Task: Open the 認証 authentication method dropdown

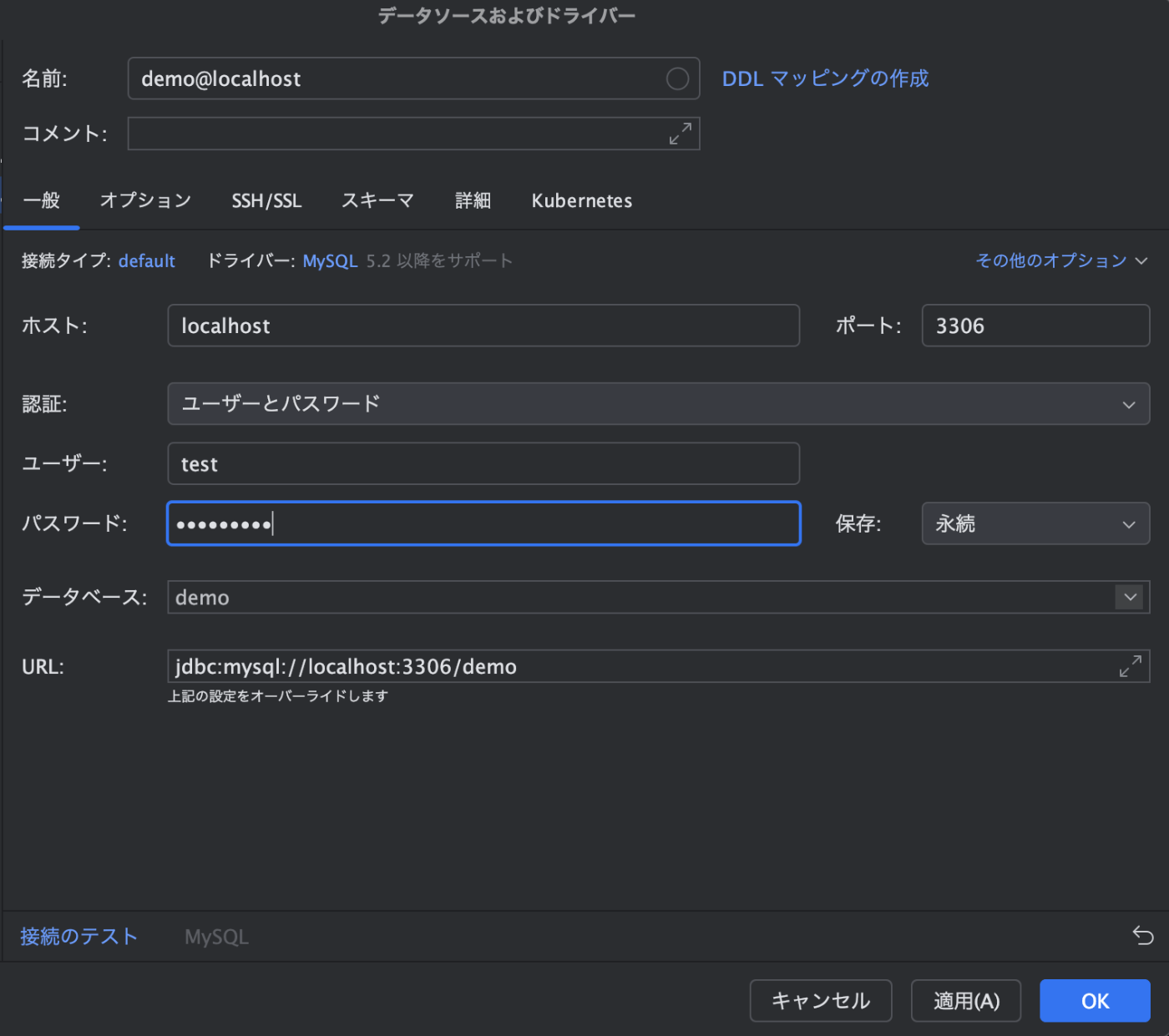Action: pos(1129,404)
